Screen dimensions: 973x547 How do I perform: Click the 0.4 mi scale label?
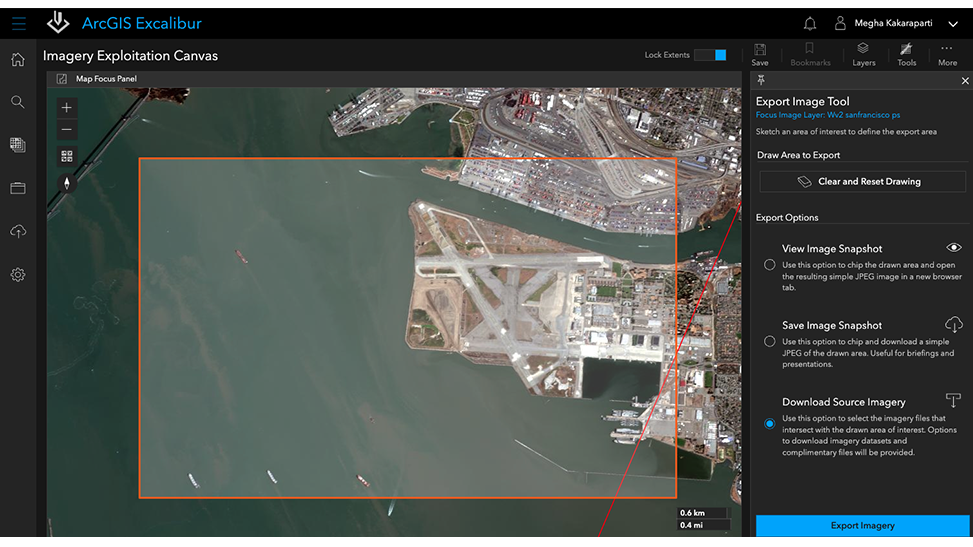coord(691,525)
